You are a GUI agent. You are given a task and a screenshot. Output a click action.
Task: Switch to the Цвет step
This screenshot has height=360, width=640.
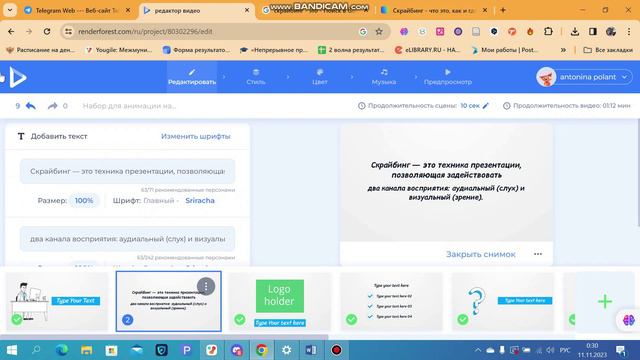coord(320,77)
